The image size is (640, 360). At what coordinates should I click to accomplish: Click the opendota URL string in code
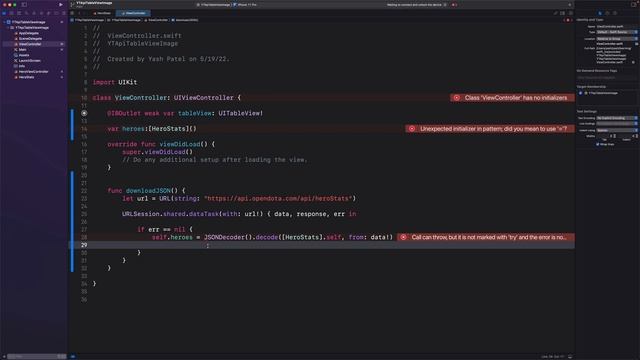278,198
